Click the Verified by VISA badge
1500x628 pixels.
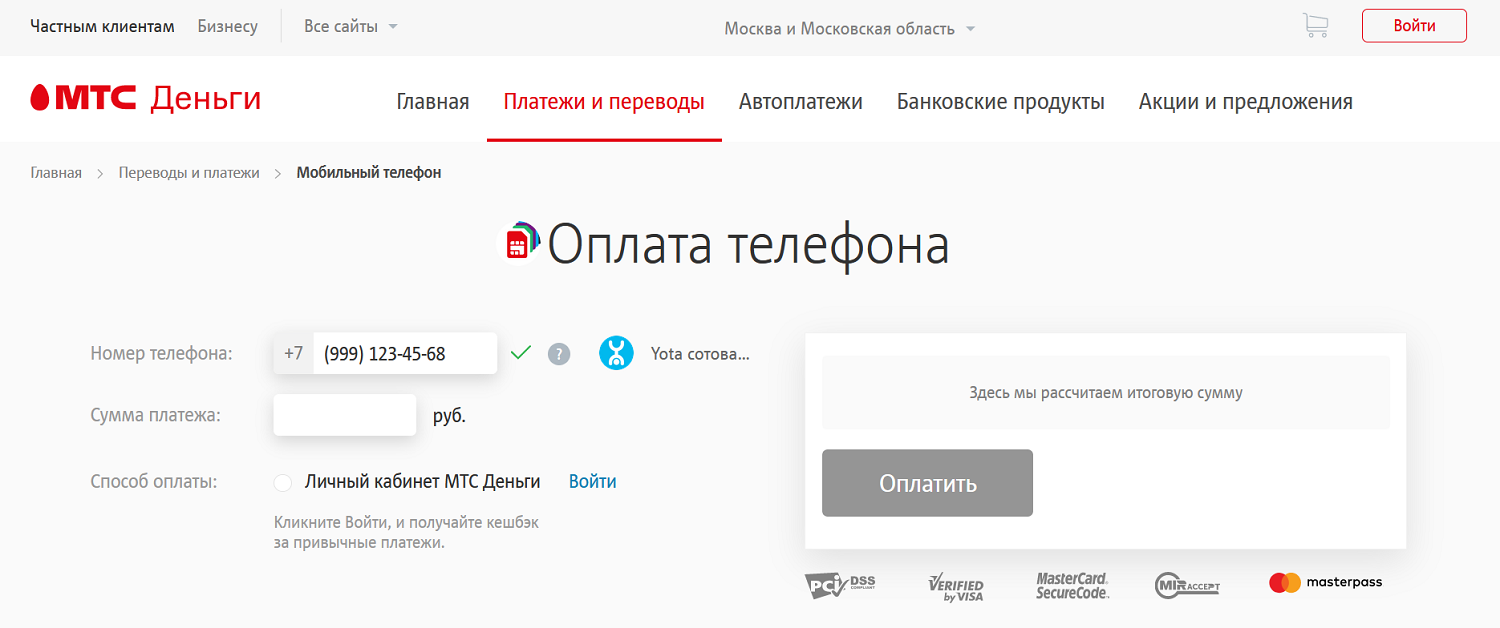tap(956, 585)
